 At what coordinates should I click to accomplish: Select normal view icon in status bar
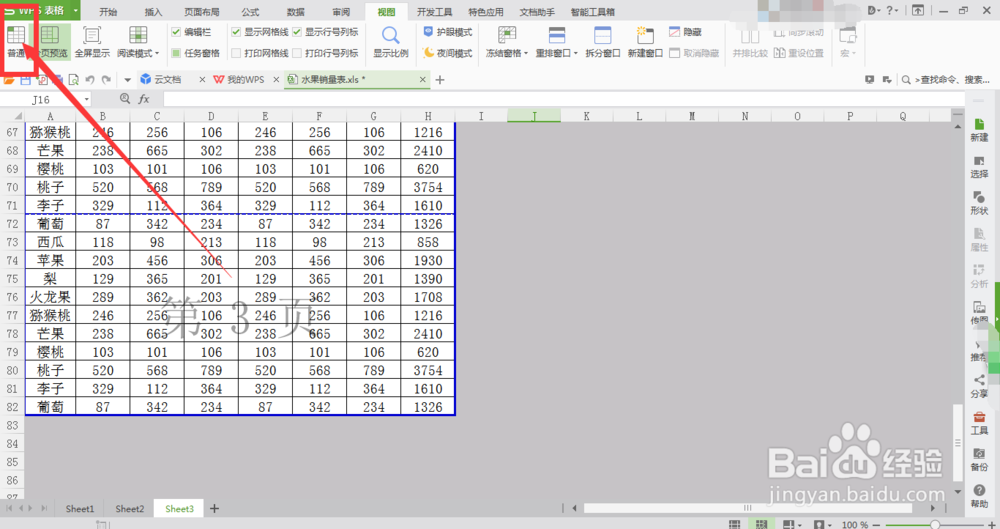[735, 525]
